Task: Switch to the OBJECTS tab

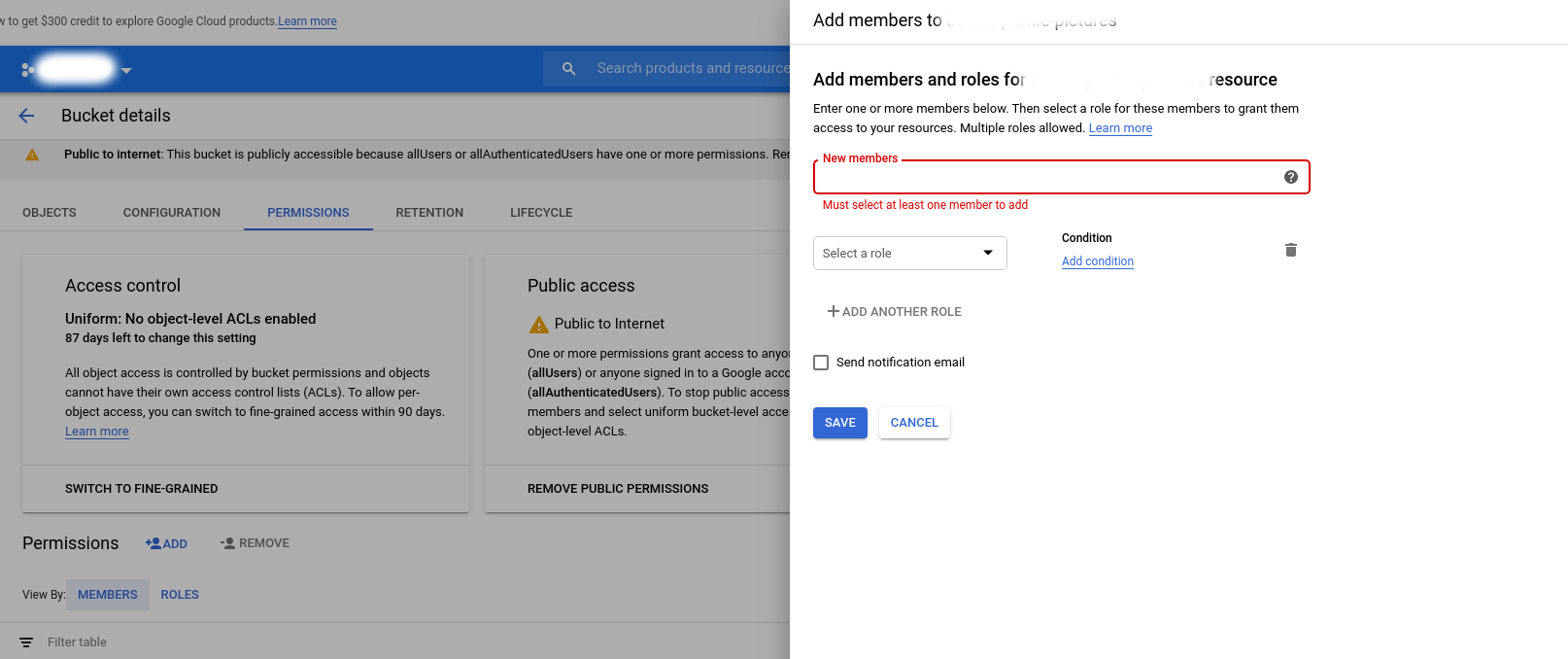Action: tap(50, 213)
